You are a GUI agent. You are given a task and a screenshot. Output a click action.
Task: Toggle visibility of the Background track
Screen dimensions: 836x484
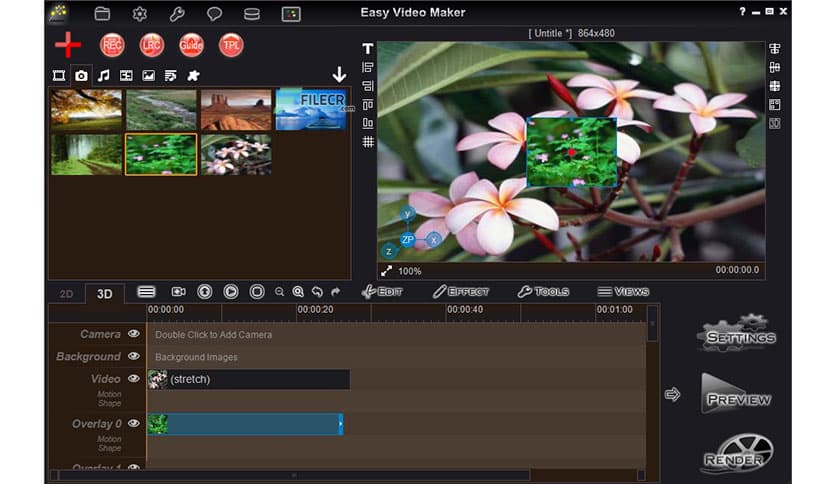click(134, 356)
